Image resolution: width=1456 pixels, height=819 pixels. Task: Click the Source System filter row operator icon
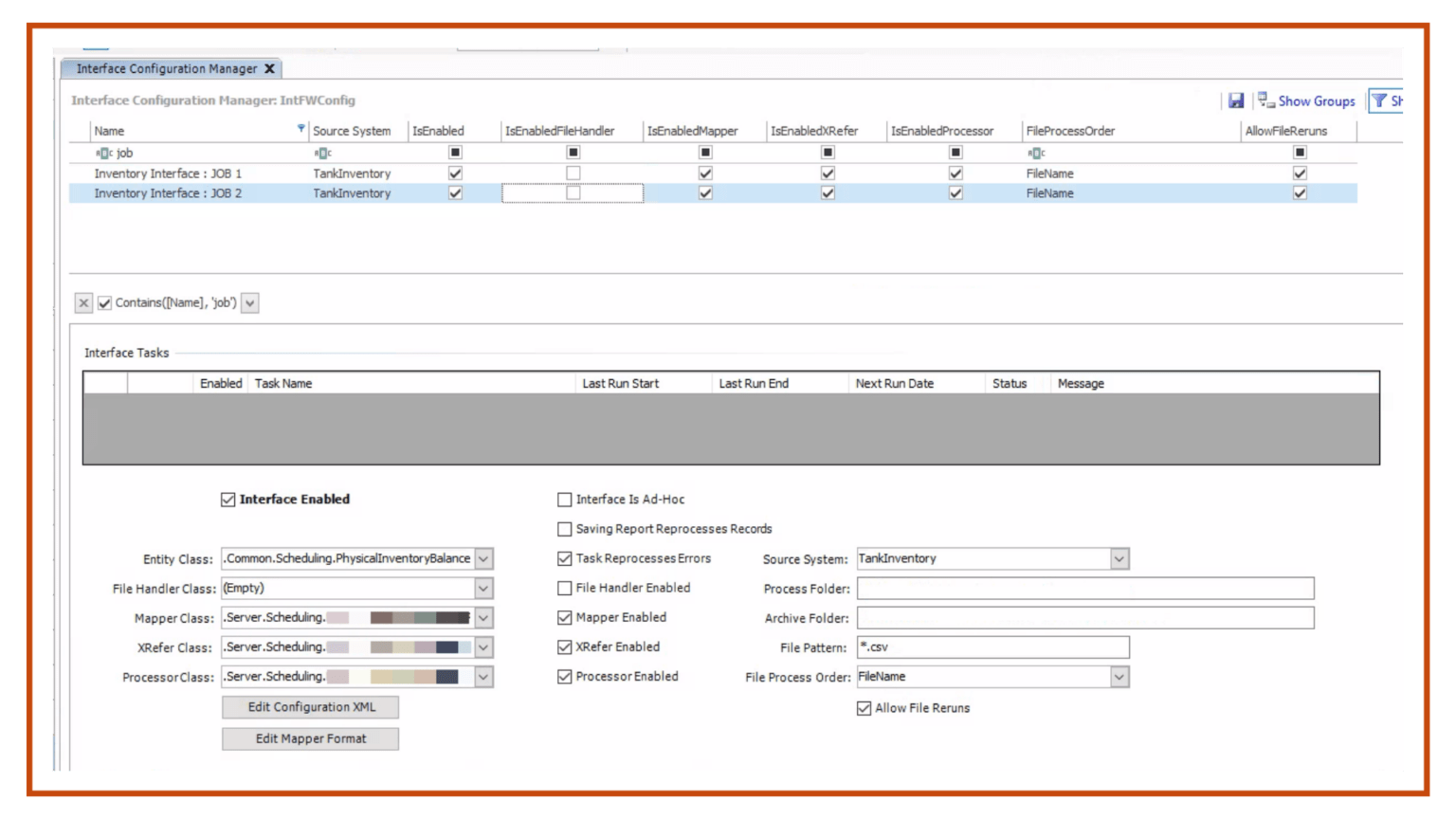[322, 153]
